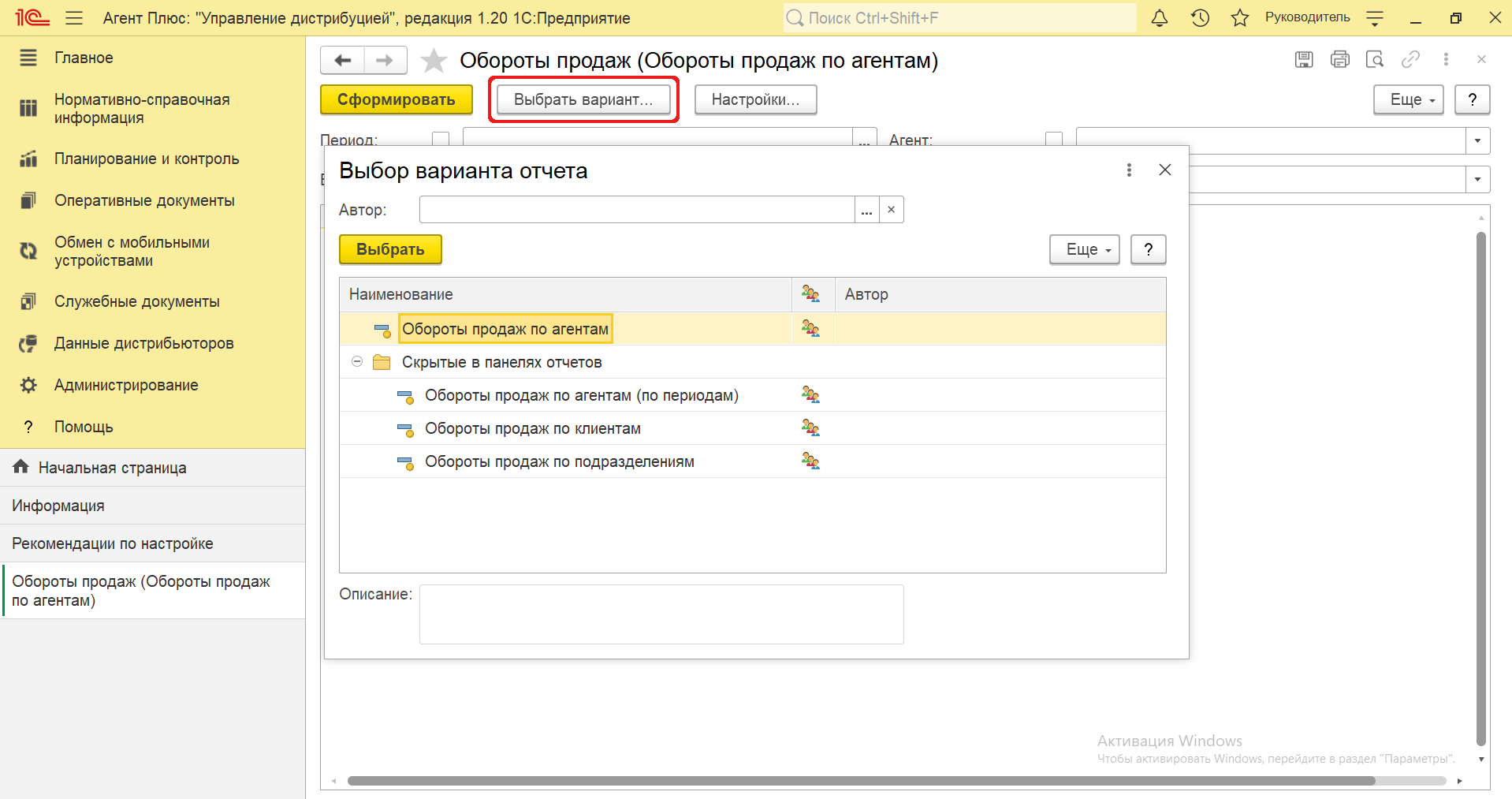
Task: Save report with diskette icon
Action: [x=1304, y=59]
